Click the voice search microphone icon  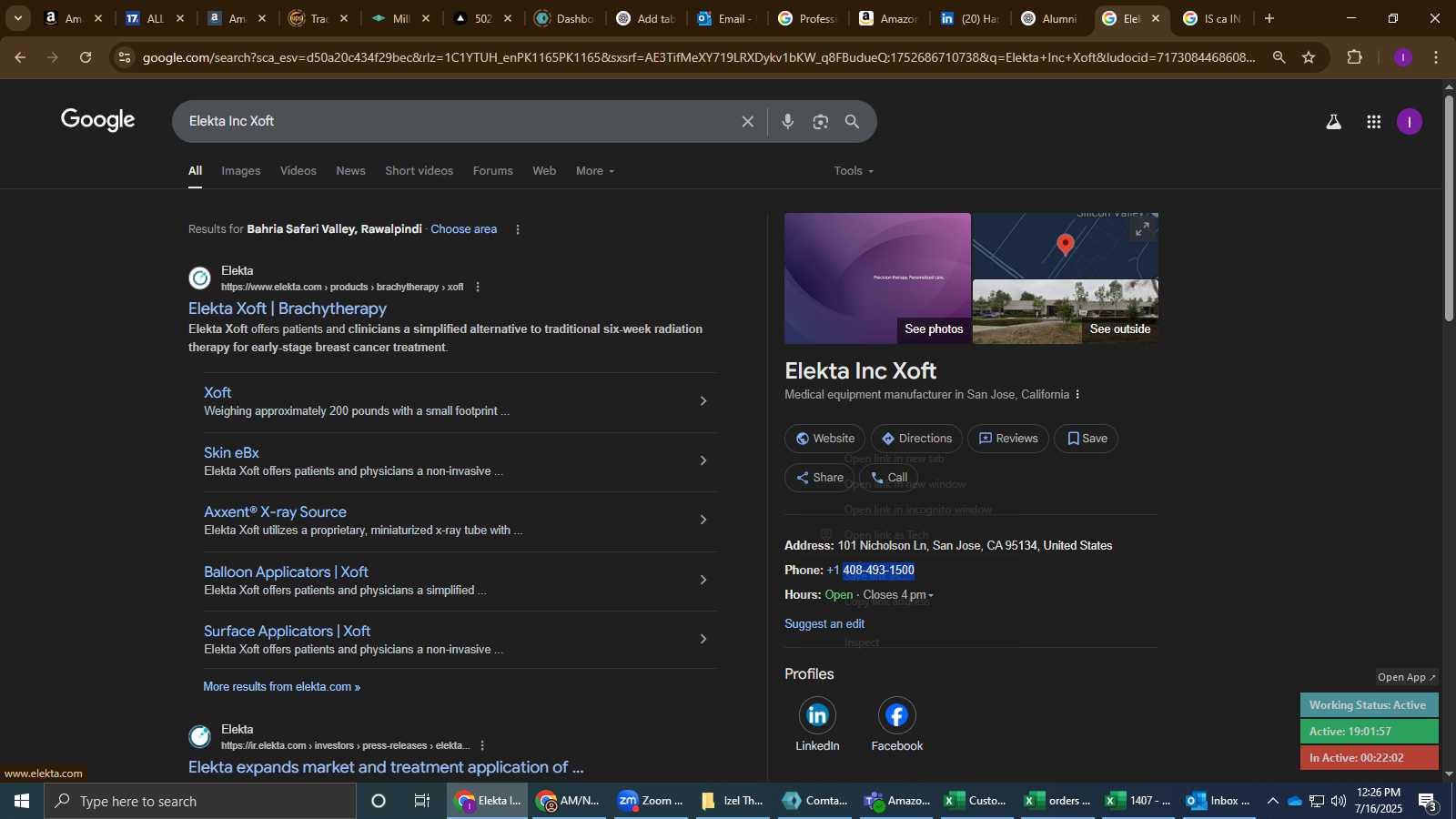tap(788, 121)
